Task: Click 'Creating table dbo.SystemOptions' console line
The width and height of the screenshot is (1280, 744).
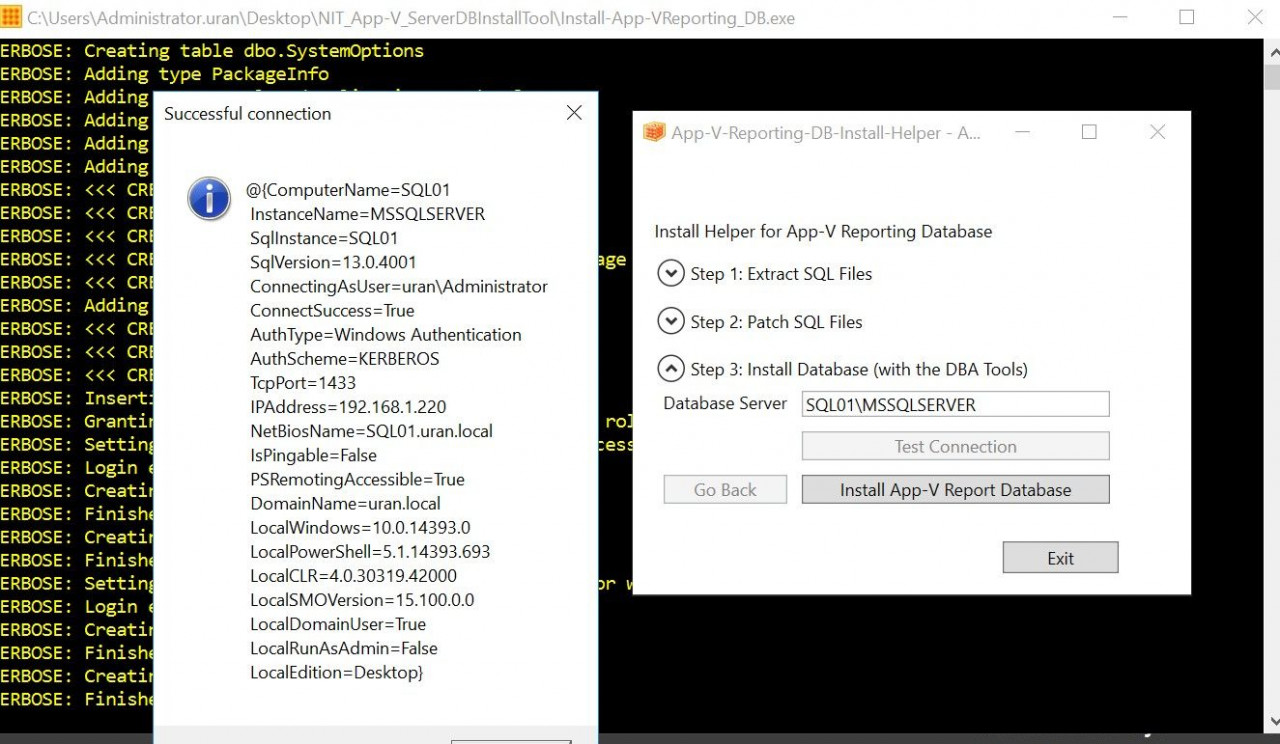Action: pos(254,50)
